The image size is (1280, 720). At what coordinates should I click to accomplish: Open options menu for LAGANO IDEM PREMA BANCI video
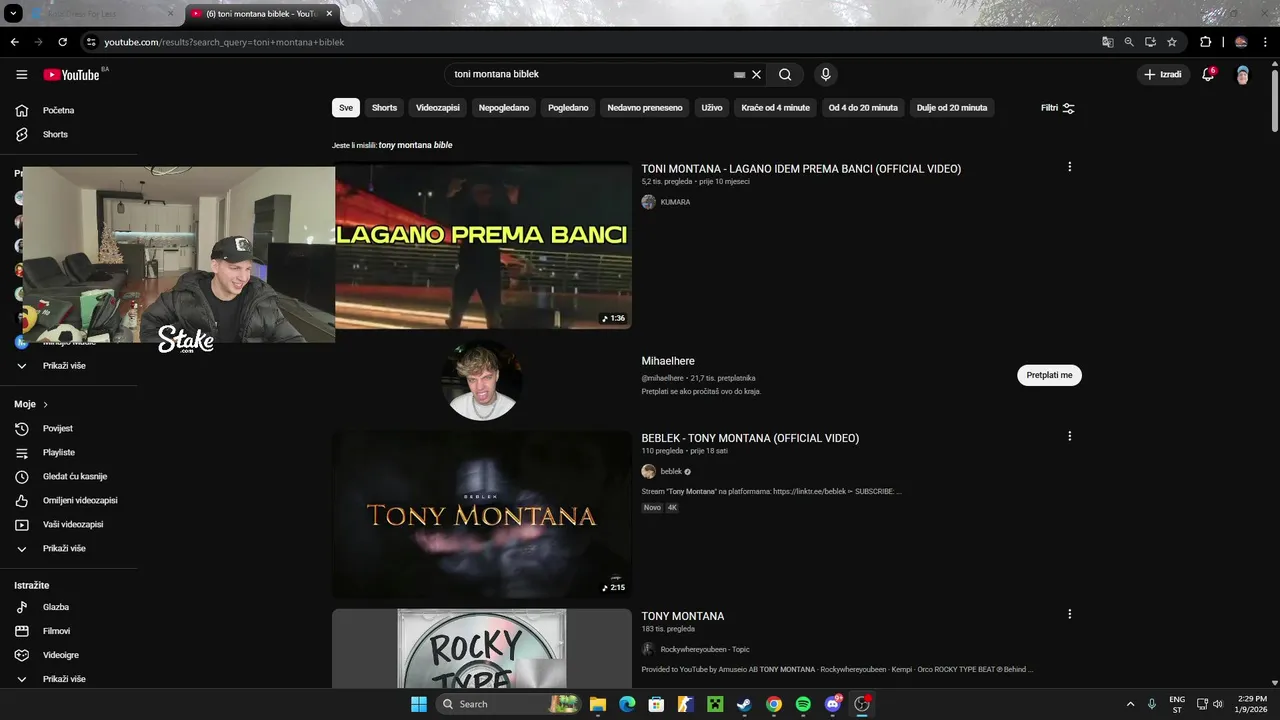(x=1069, y=167)
